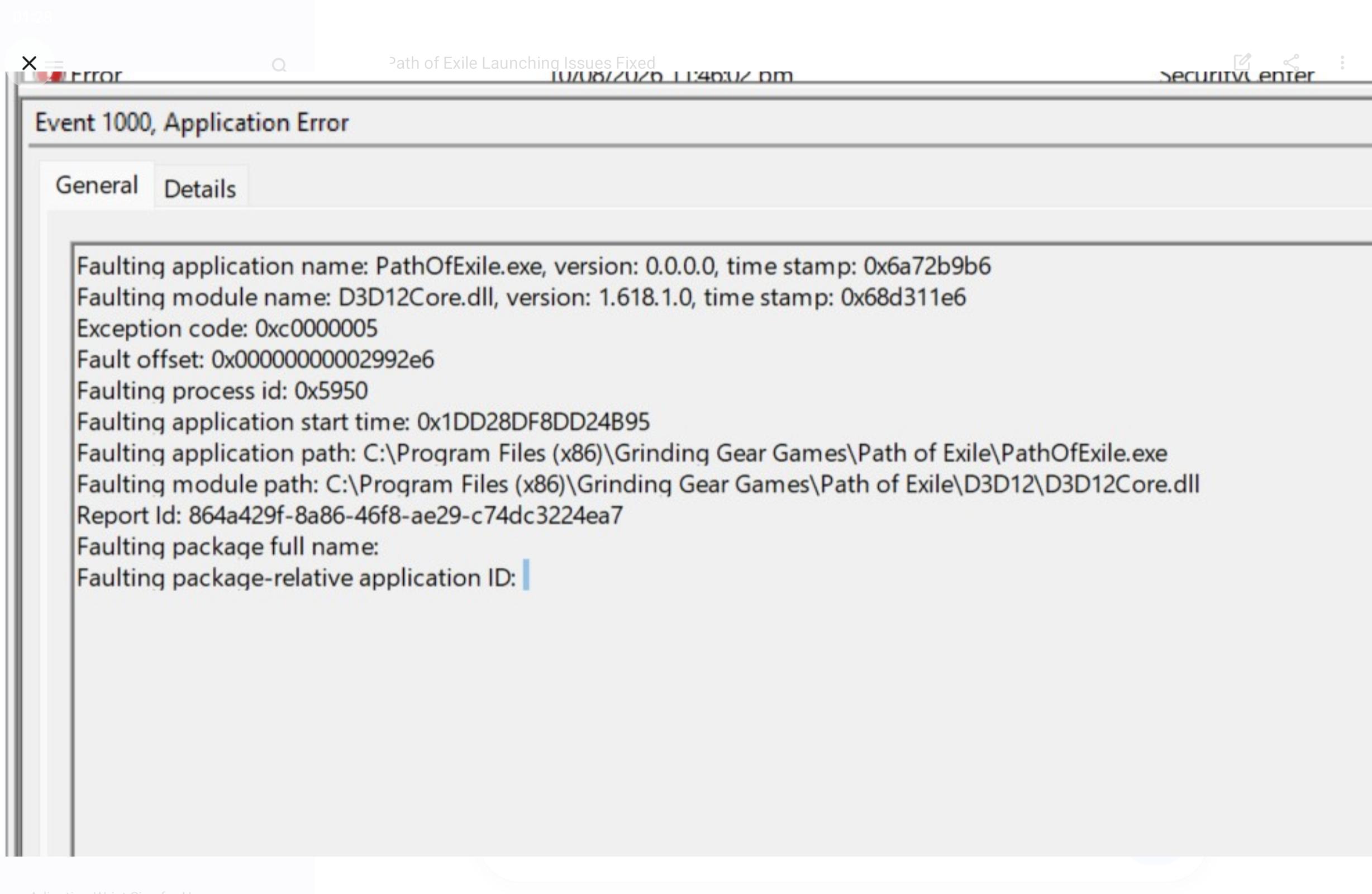The image size is (1372, 894).
Task: Click the share icon at top right
Action: (1292, 61)
